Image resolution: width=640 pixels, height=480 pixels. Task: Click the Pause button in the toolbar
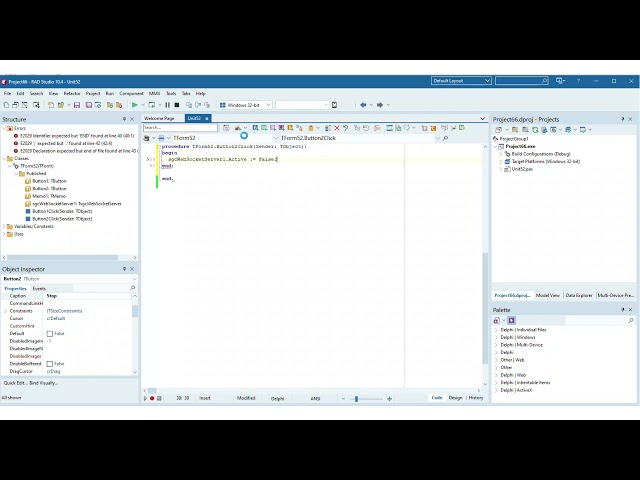[x=167, y=105]
